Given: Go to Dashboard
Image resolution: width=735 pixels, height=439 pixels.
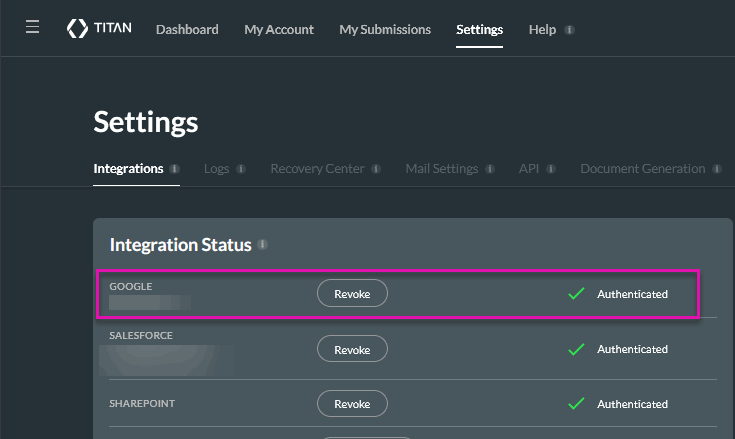Looking at the screenshot, I should [x=187, y=30].
